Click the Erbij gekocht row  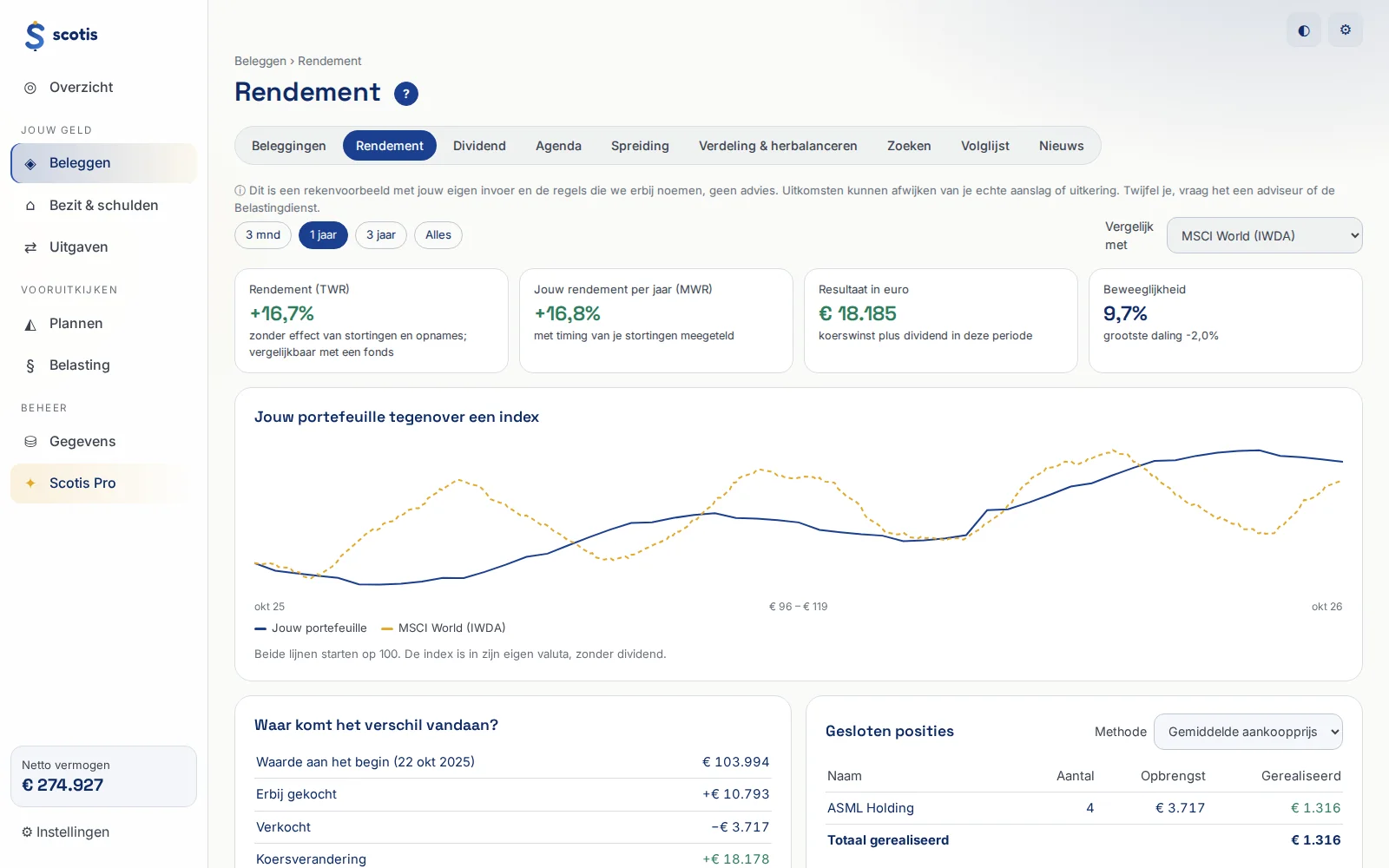pyautogui.click(x=512, y=794)
